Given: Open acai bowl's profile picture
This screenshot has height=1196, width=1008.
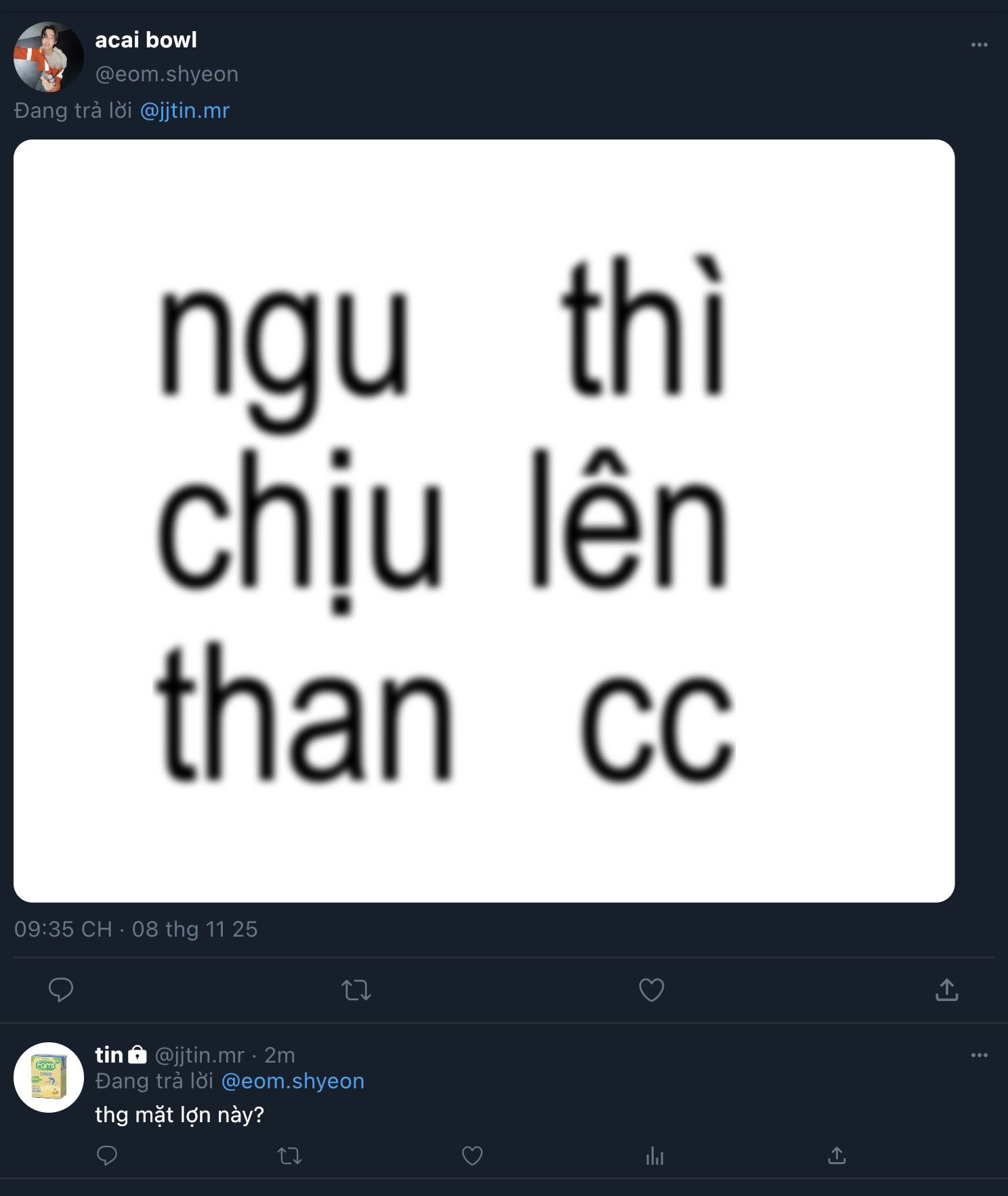Looking at the screenshot, I should tap(49, 57).
